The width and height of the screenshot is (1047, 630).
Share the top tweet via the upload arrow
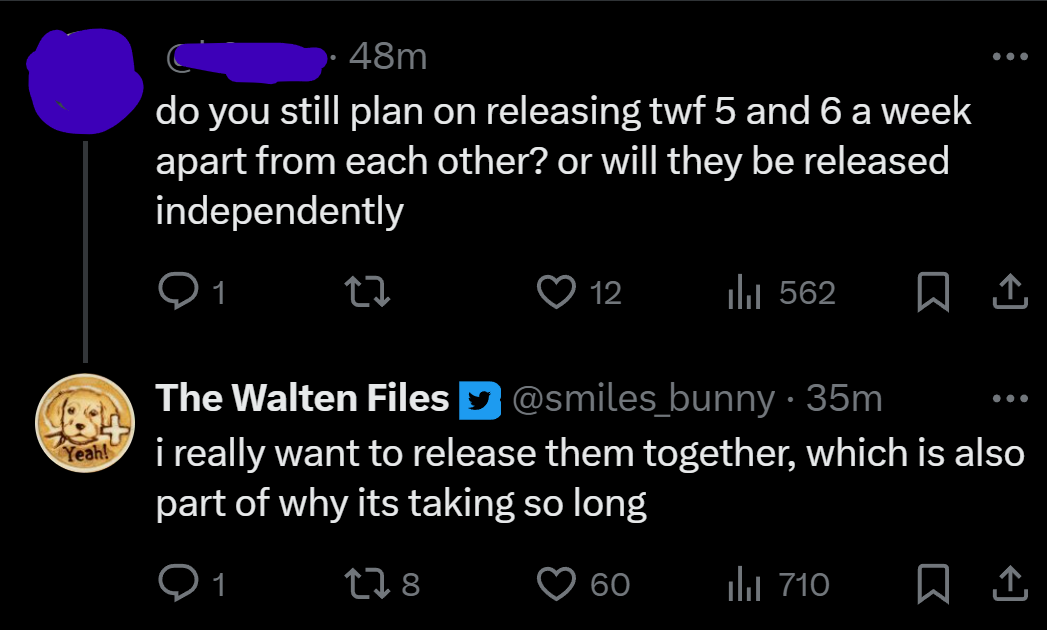pos(1010,291)
